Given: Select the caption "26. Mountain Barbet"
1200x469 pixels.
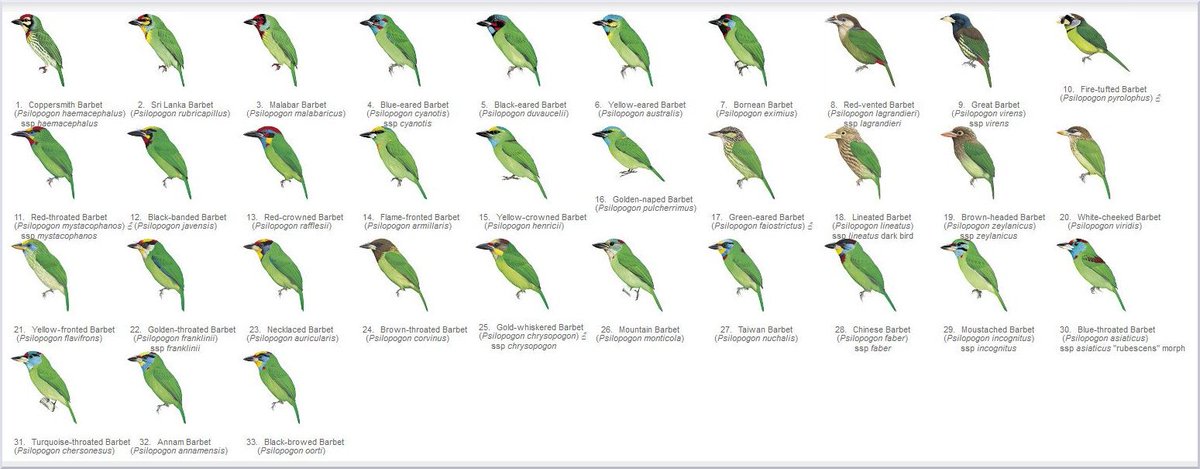Looking at the screenshot, I should click(x=642, y=329).
